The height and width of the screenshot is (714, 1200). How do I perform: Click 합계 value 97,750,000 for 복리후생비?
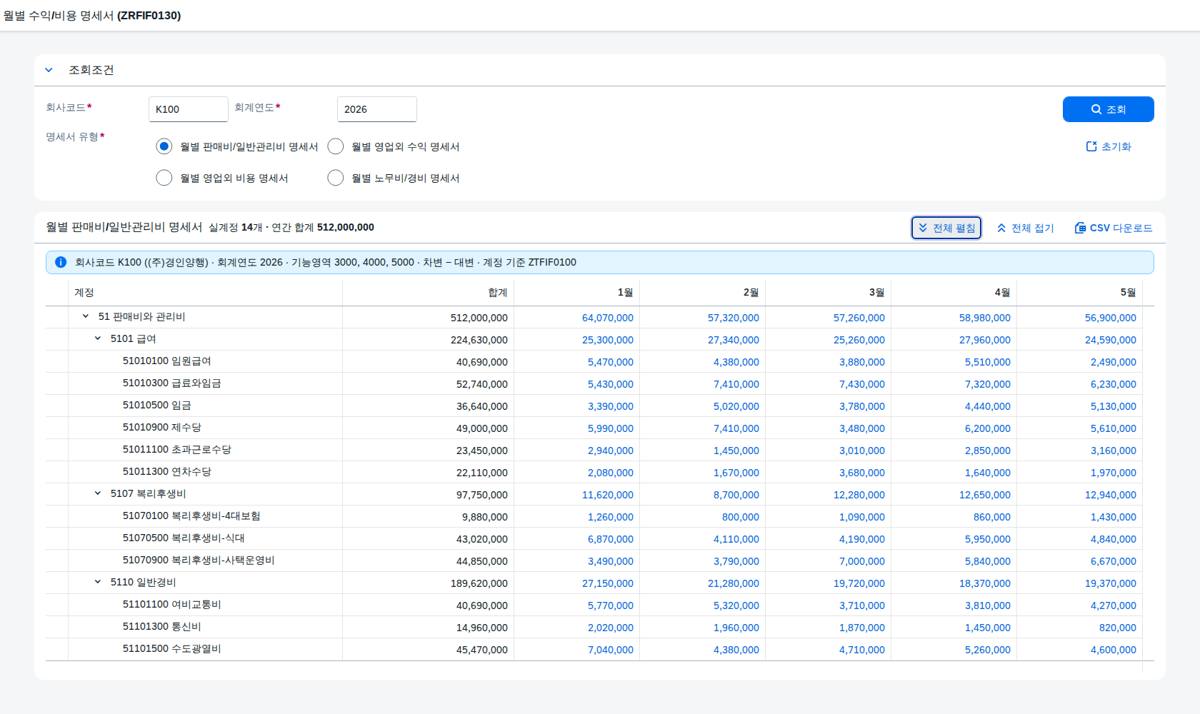pyautogui.click(x=482, y=495)
